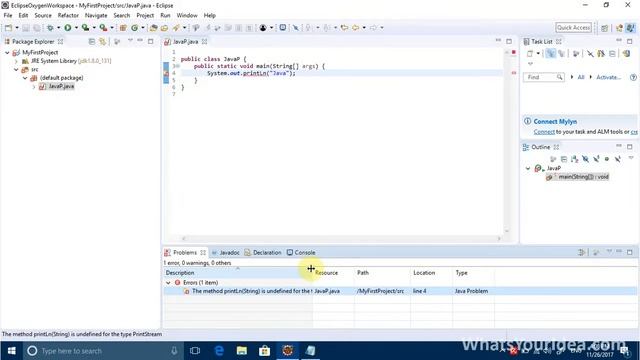Click the Activate... link in Task List
Image resolution: width=640 pixels, height=360 pixels.
pyautogui.click(x=609, y=77)
